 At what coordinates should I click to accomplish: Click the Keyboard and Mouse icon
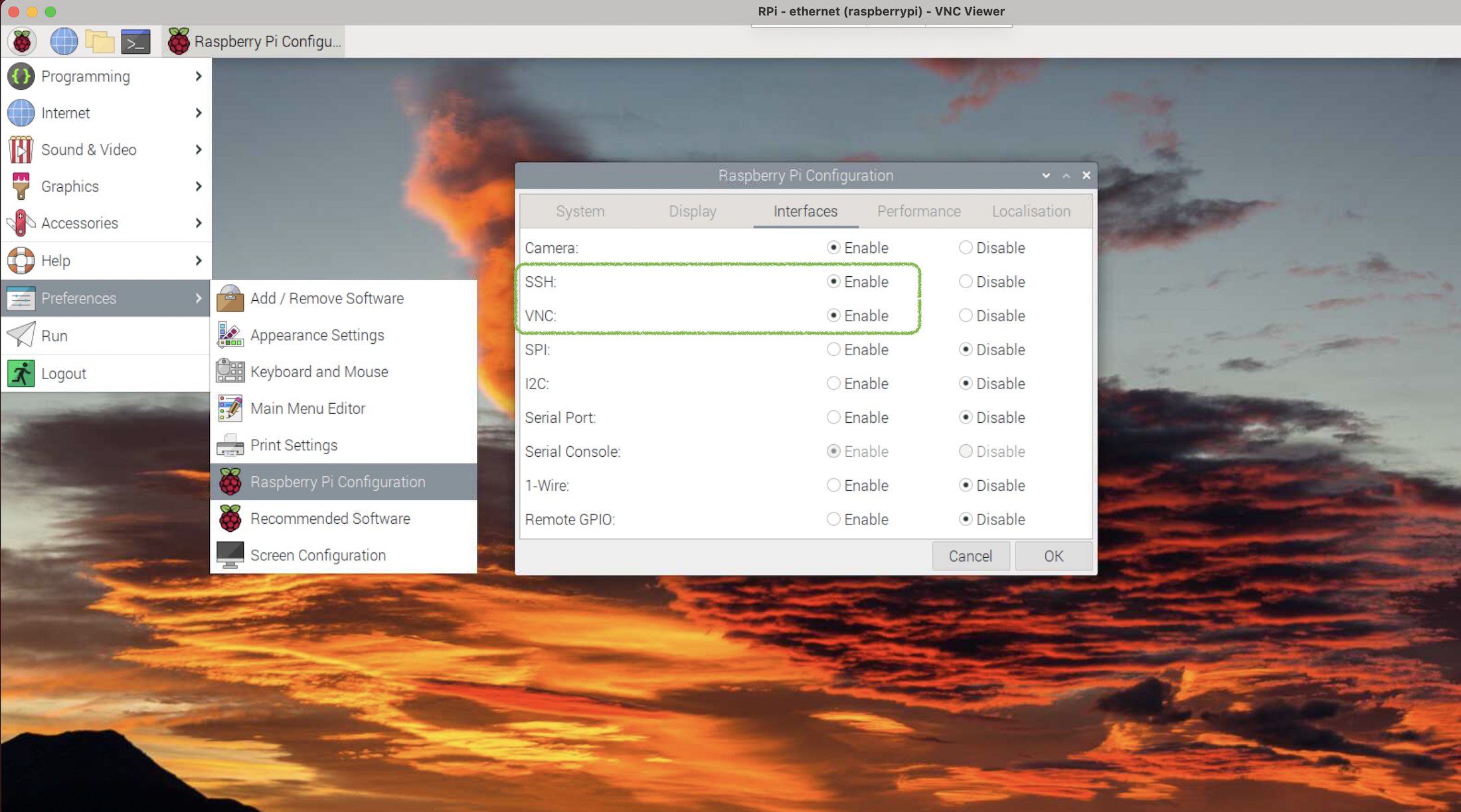point(230,372)
